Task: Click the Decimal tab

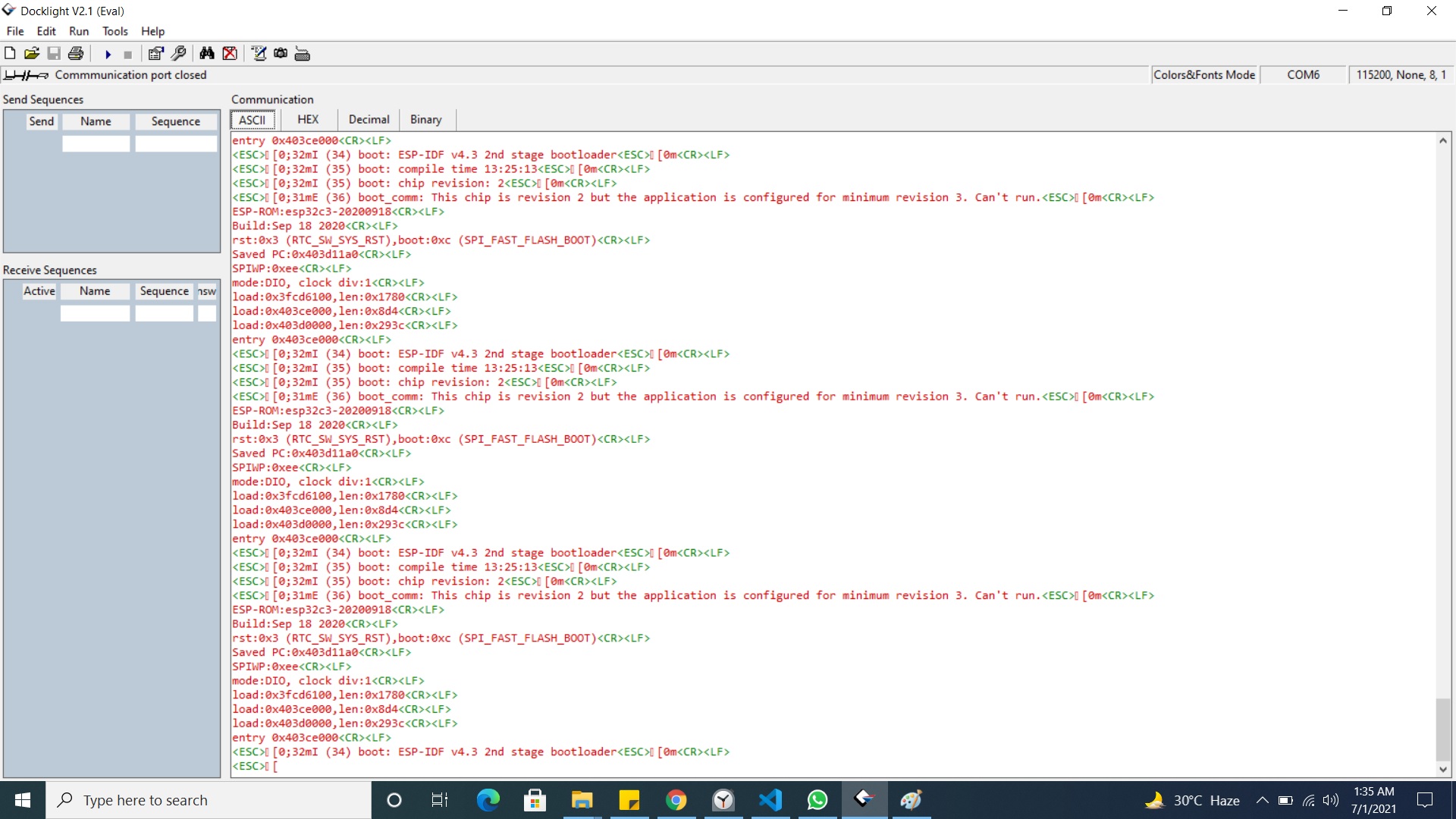Action: click(370, 119)
